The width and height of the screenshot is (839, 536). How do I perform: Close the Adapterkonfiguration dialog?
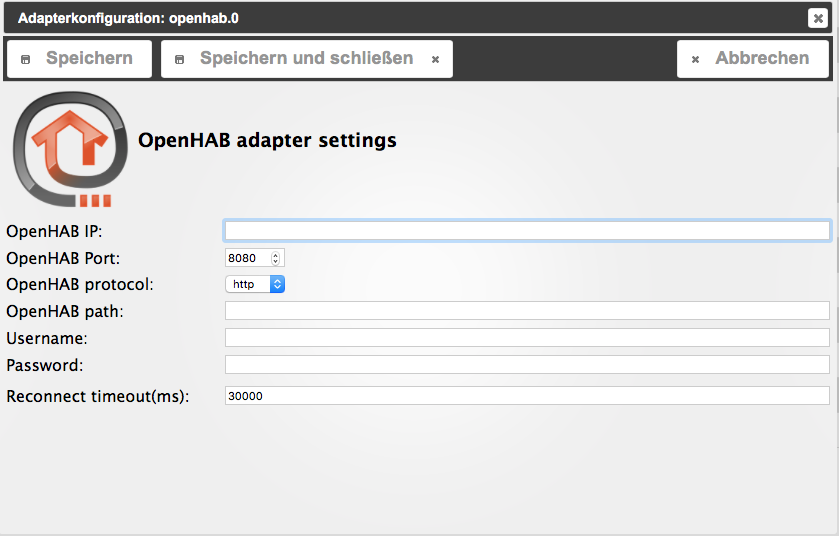(817, 18)
